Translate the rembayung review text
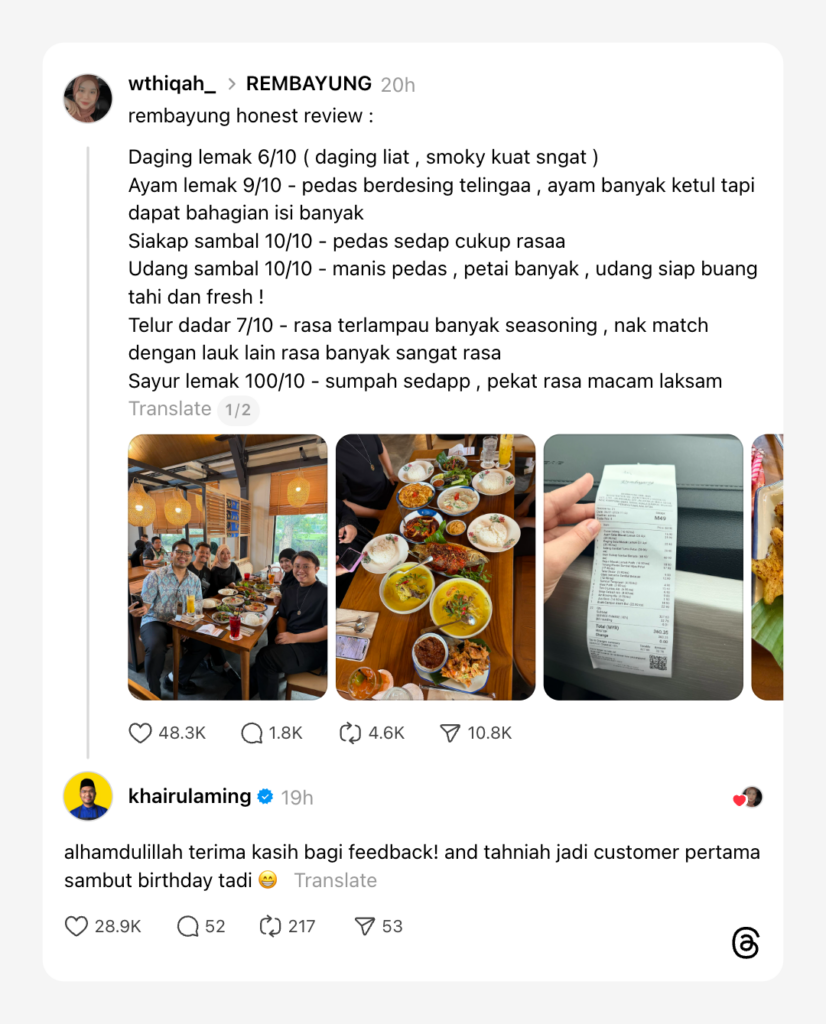Viewport: 826px width, 1024px height. pos(170,409)
